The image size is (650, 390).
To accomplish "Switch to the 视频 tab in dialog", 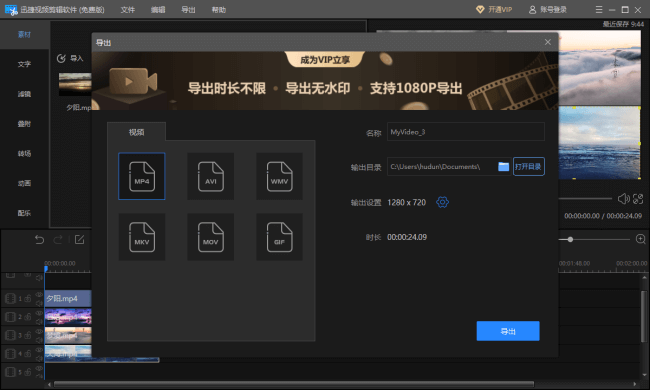I will 136,132.
